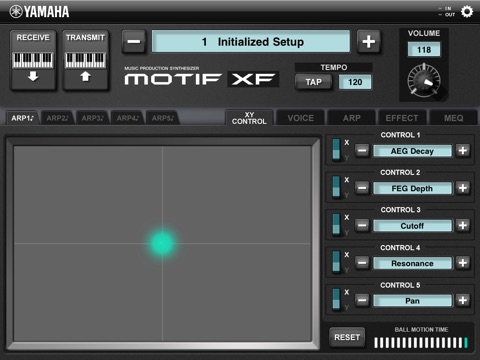
Task: Toggle Control 1 X/Y axis switch
Action: [x=337, y=150]
